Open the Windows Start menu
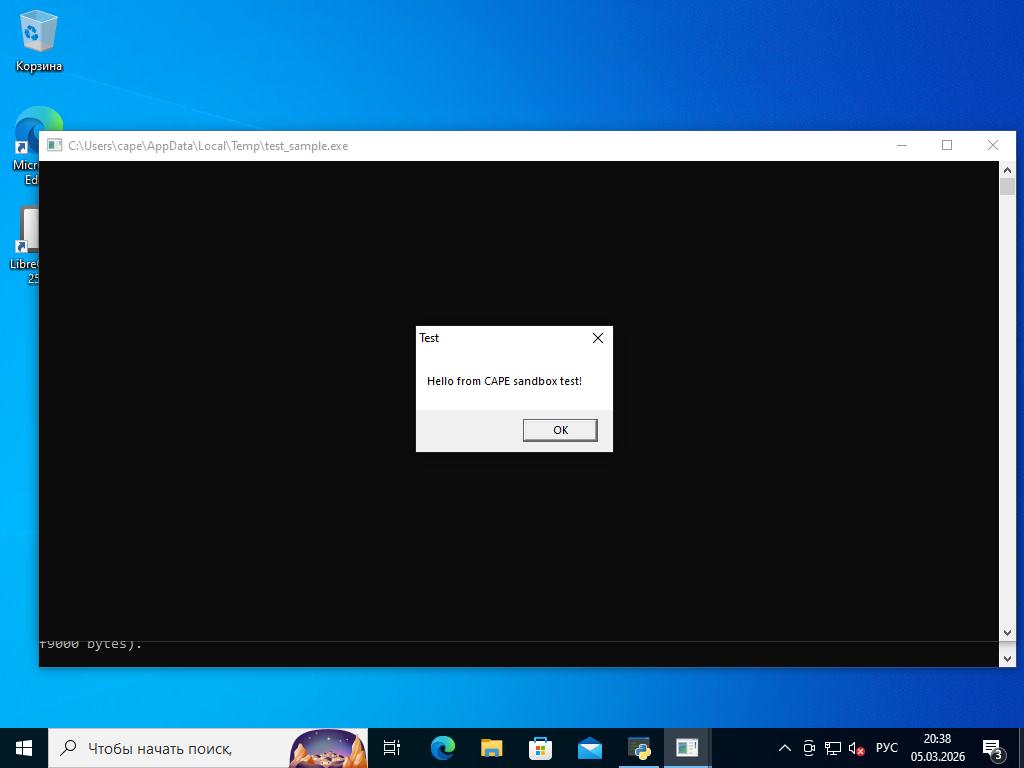This screenshot has width=1024, height=768. click(x=24, y=747)
